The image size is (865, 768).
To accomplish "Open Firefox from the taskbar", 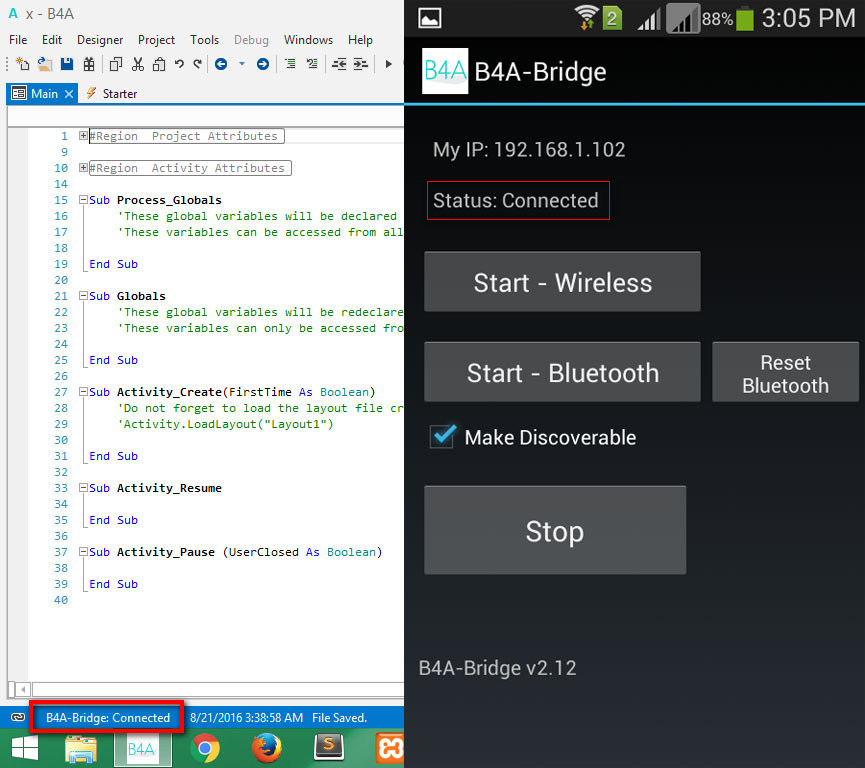I will pyautogui.click(x=266, y=749).
